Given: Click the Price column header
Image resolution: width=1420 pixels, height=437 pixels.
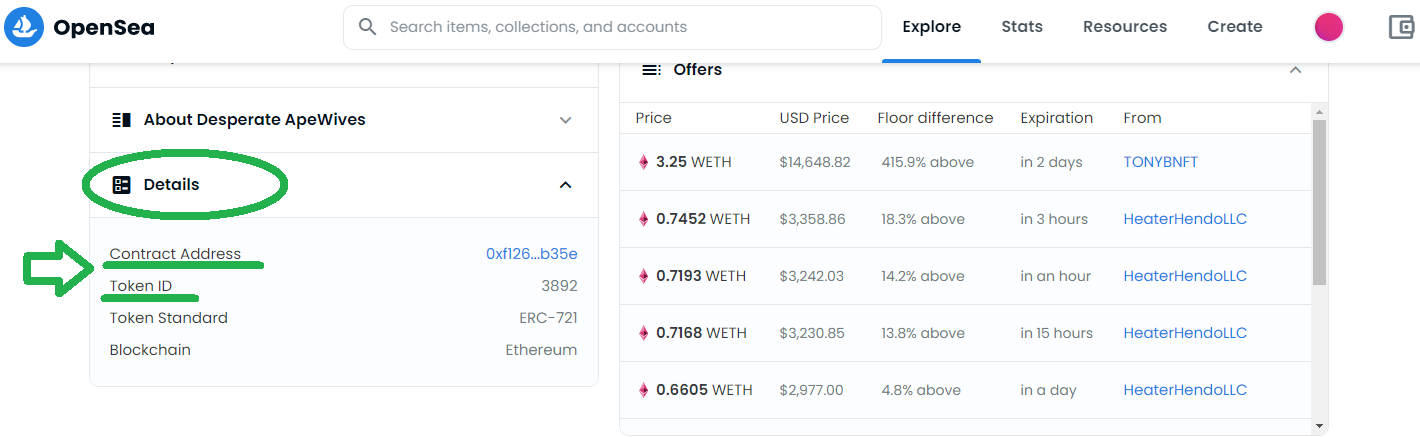Looking at the screenshot, I should click(x=654, y=118).
